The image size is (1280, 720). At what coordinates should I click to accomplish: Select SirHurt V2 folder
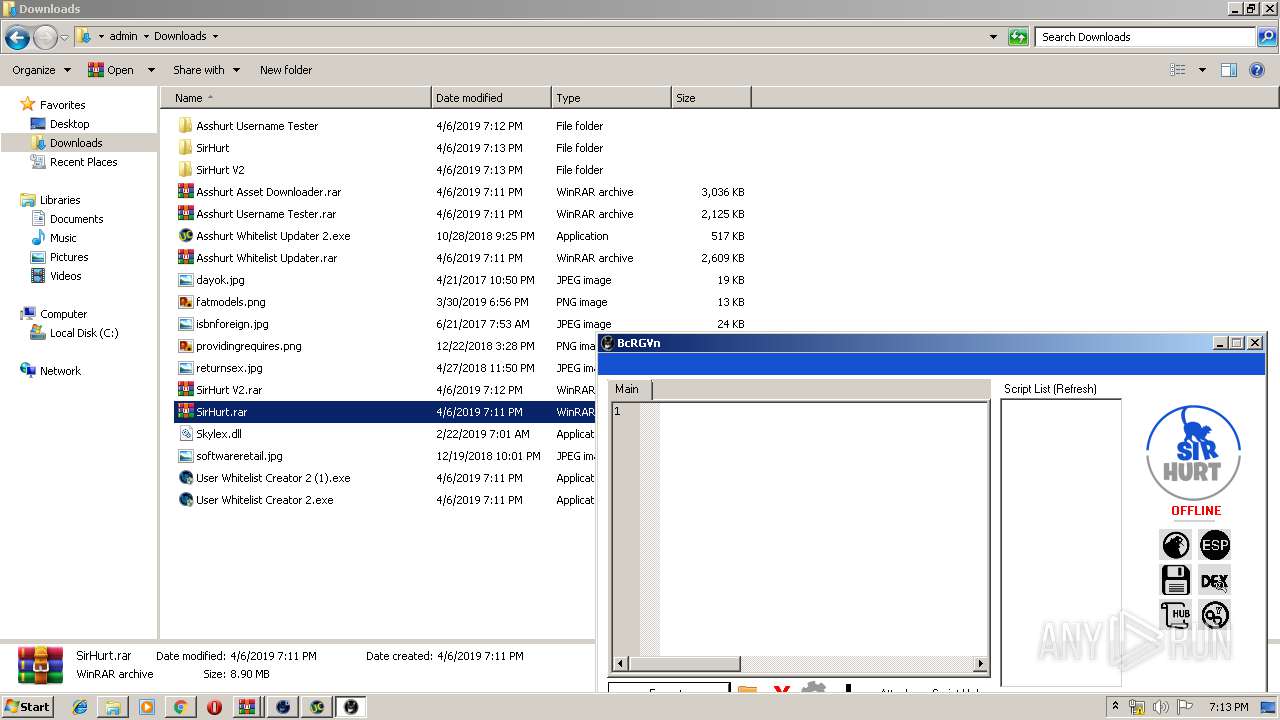220,170
